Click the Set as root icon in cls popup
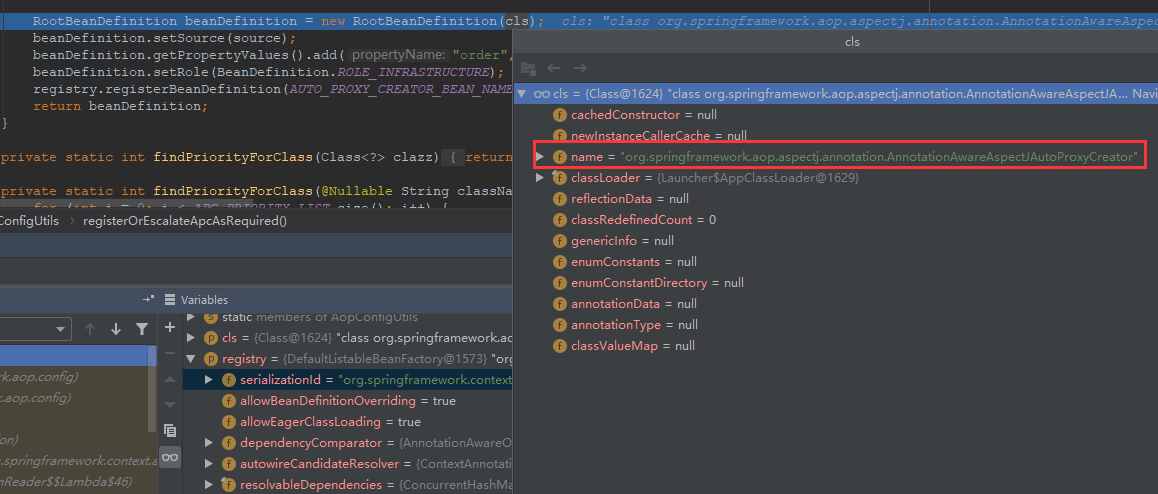The image size is (1158, 494). point(528,68)
